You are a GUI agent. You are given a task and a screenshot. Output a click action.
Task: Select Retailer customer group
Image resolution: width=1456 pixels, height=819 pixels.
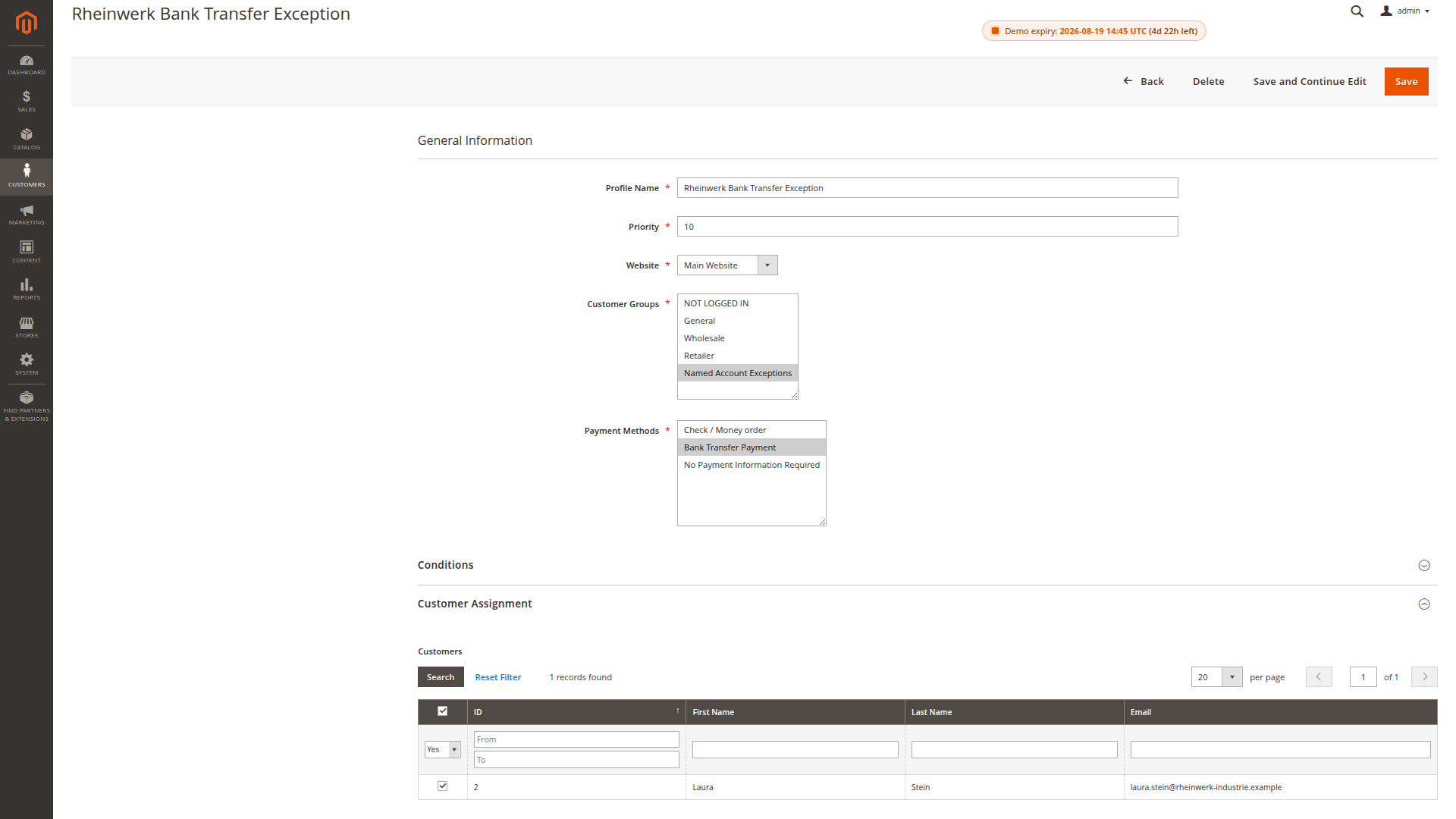click(737, 356)
